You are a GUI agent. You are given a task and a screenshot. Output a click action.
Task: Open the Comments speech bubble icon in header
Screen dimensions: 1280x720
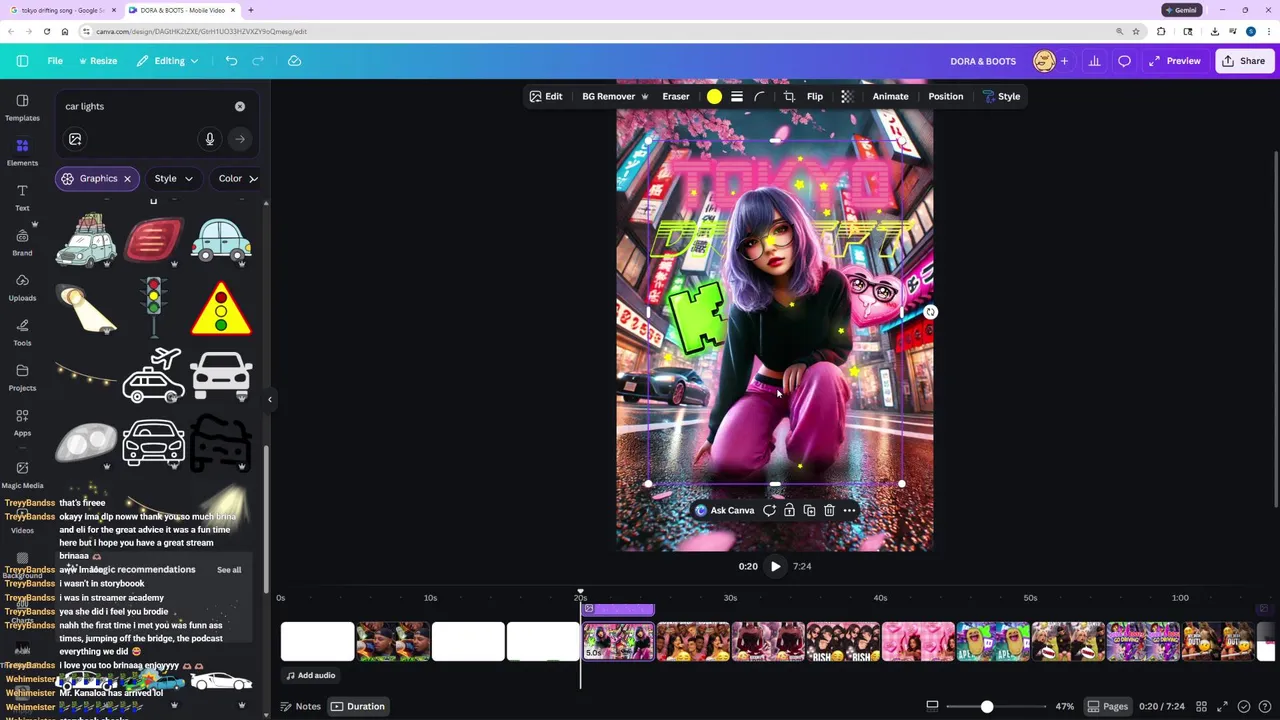(x=1124, y=61)
